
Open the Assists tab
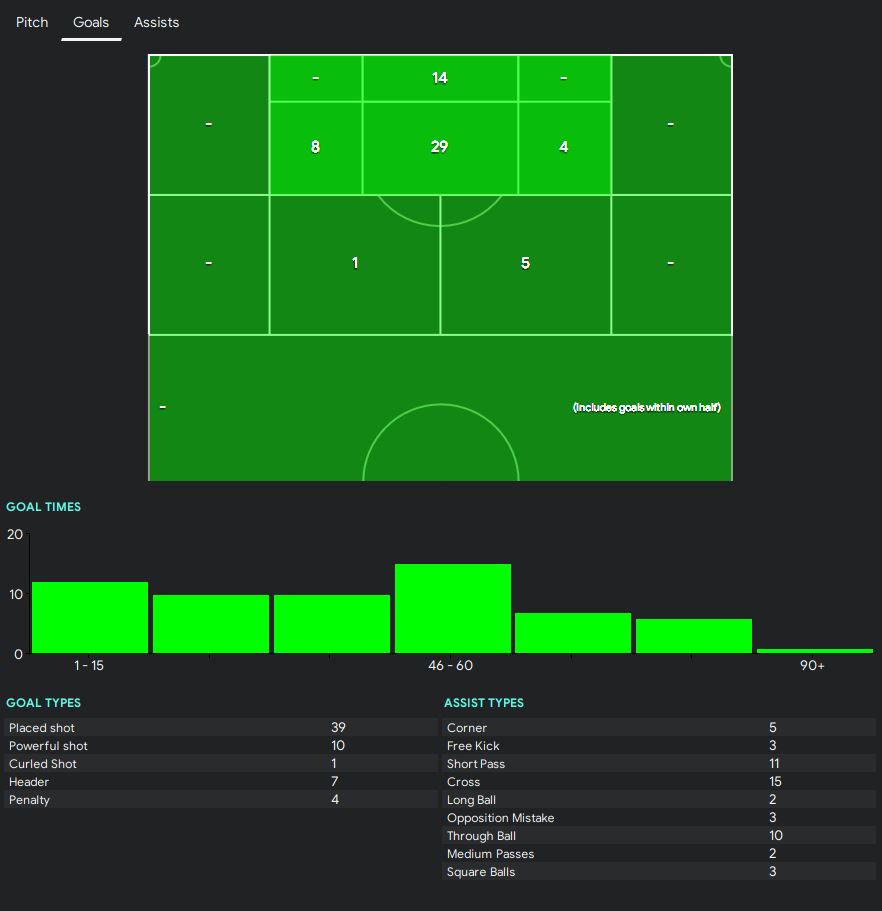coord(156,22)
